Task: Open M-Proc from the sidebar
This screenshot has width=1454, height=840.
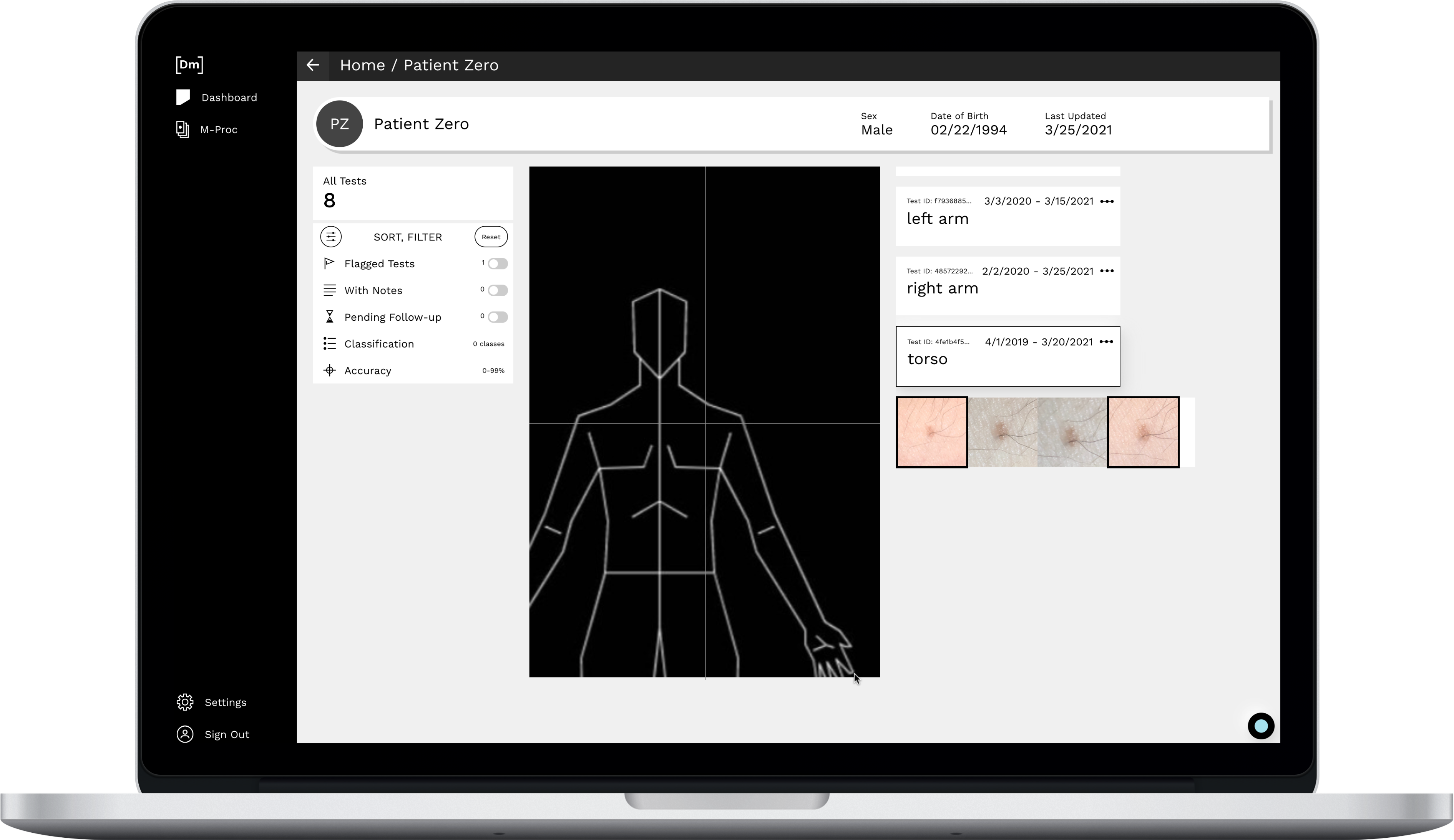Action: [x=218, y=130]
